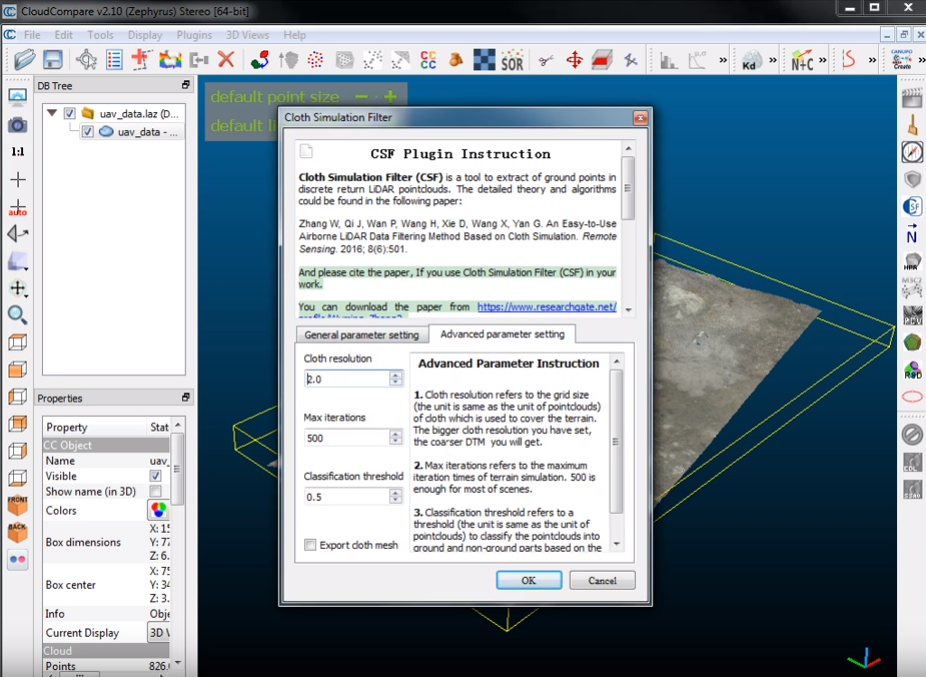The height and width of the screenshot is (677, 926).
Task: Switch to General parameter setting tab
Action: click(x=361, y=335)
